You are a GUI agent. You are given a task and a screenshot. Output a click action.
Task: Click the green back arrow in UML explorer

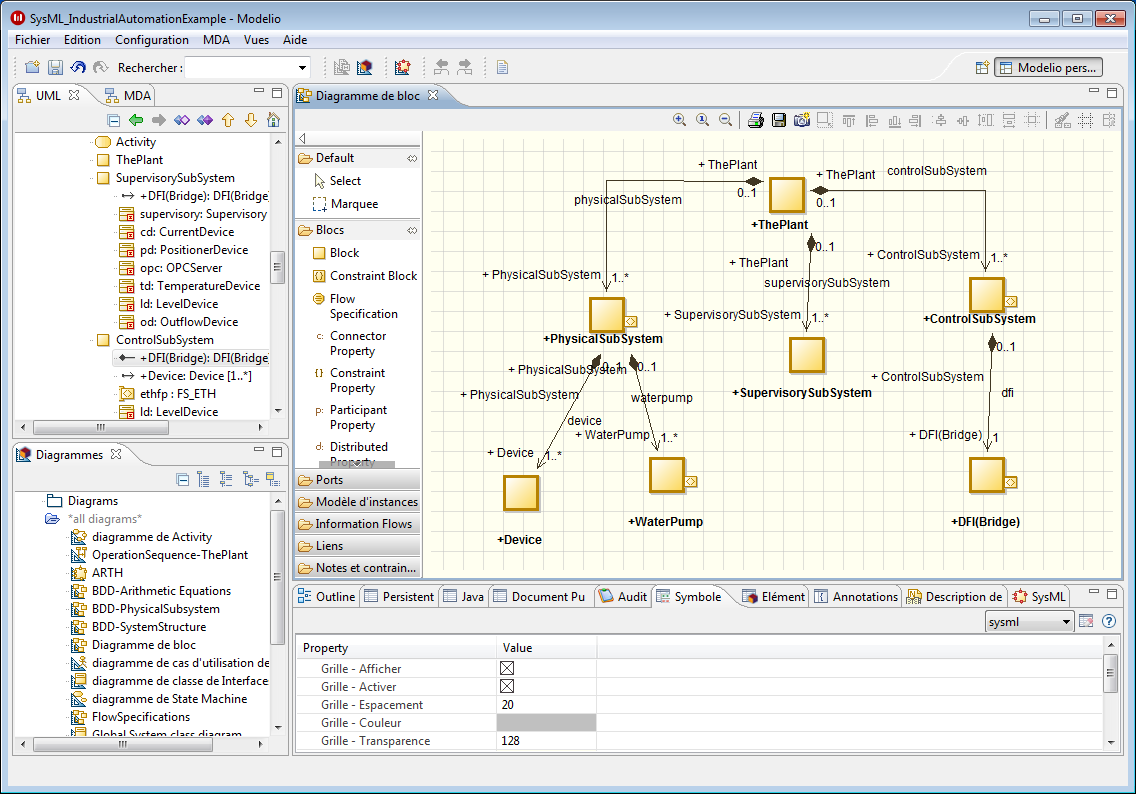pos(135,120)
